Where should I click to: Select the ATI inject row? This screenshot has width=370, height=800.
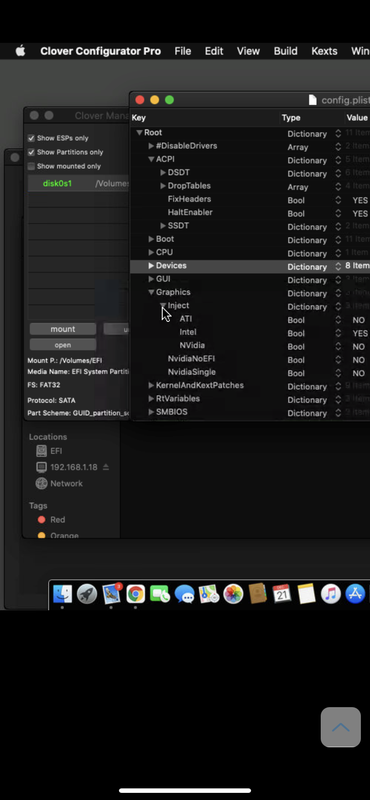pos(250,319)
